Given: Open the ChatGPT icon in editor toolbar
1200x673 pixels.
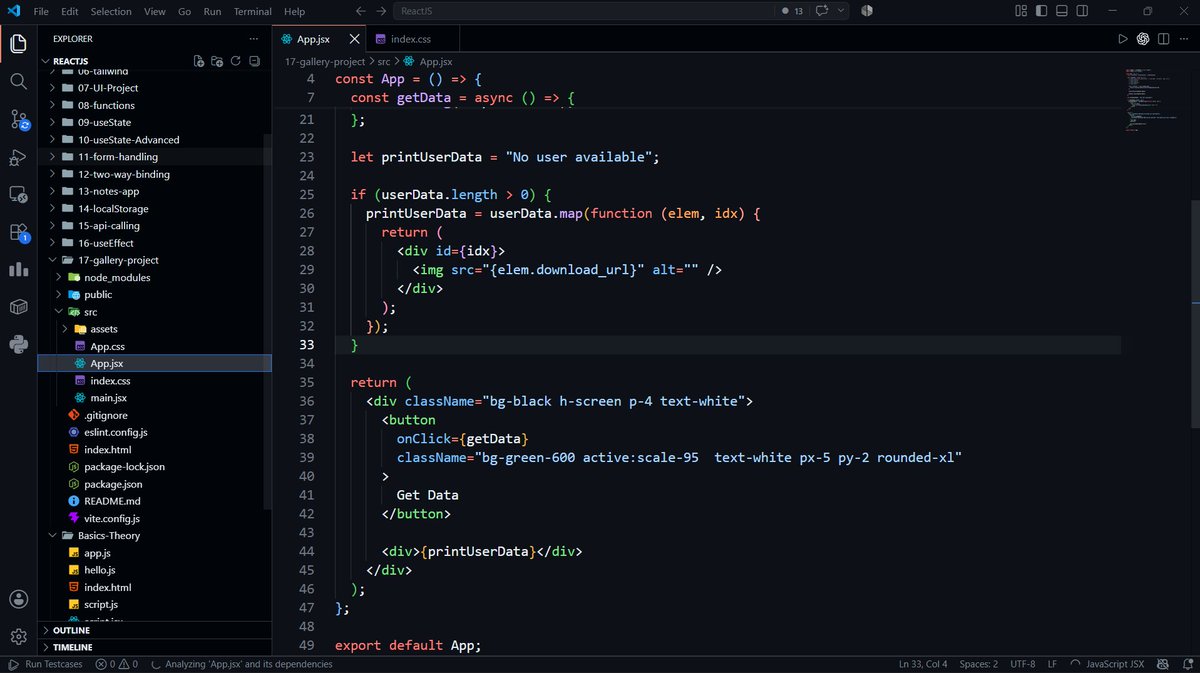Looking at the screenshot, I should (1143, 39).
